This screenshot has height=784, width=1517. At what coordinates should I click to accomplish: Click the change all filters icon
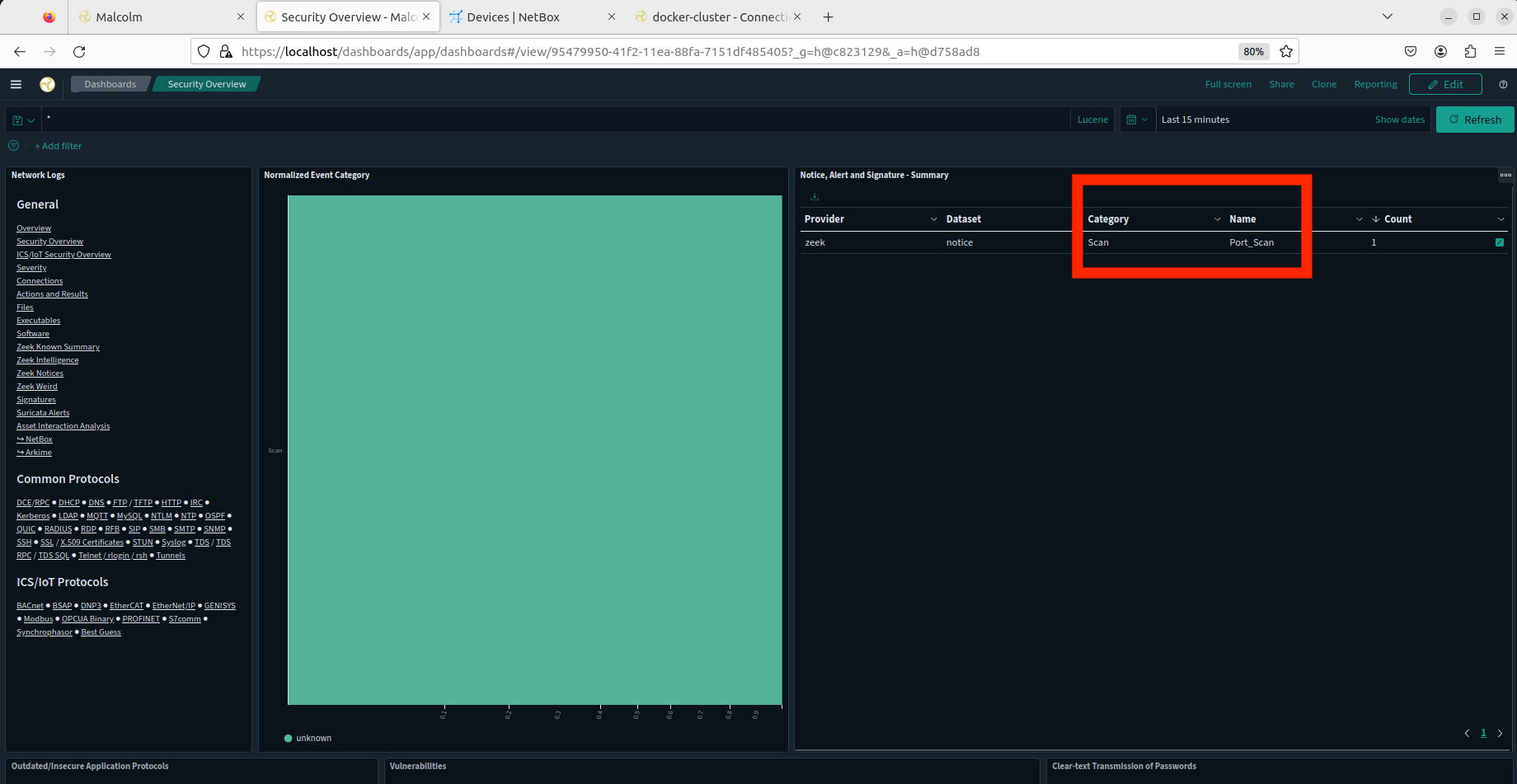[13, 146]
